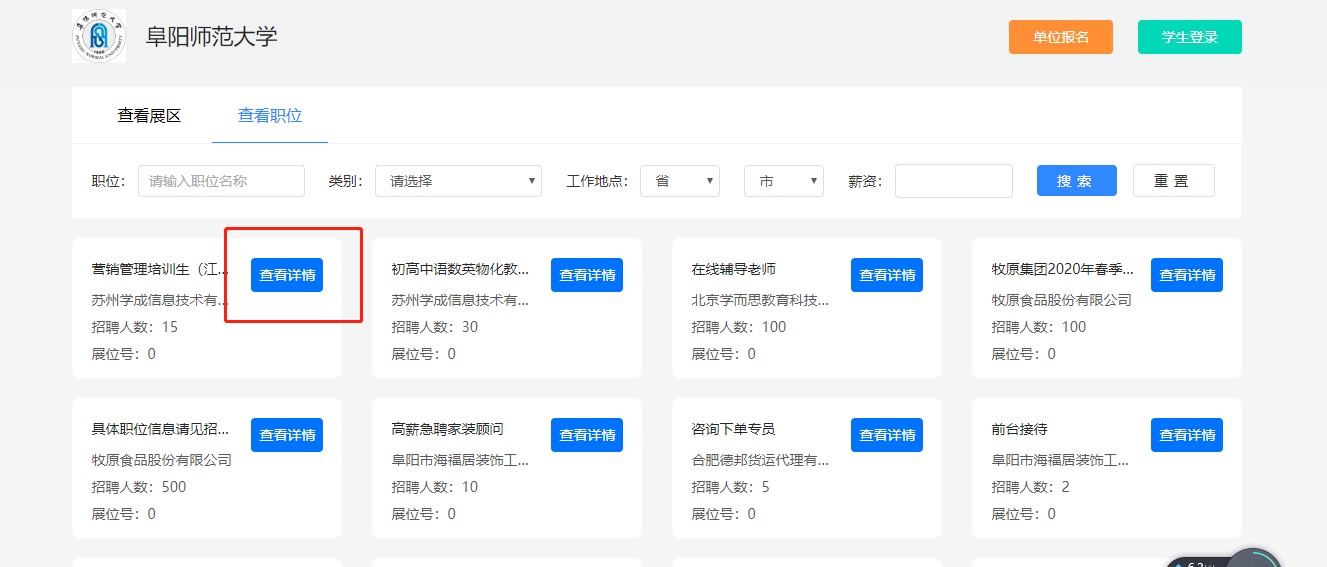
Task: Click the 薪资 salary input field
Action: click(x=953, y=181)
